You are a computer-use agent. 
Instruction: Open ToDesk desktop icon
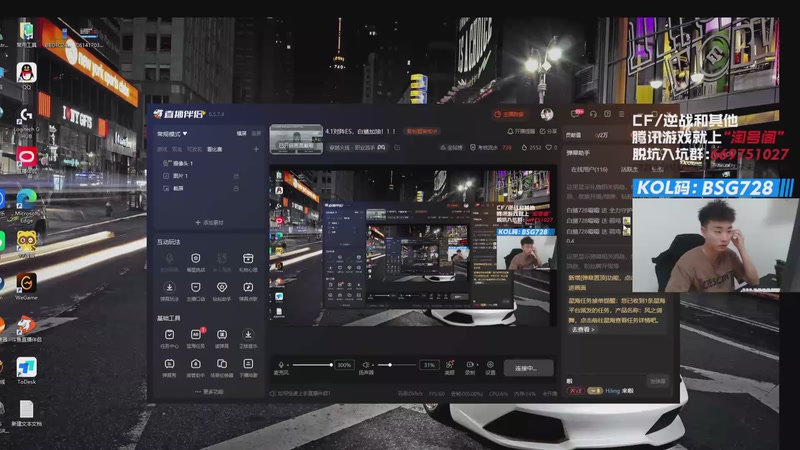(26, 371)
